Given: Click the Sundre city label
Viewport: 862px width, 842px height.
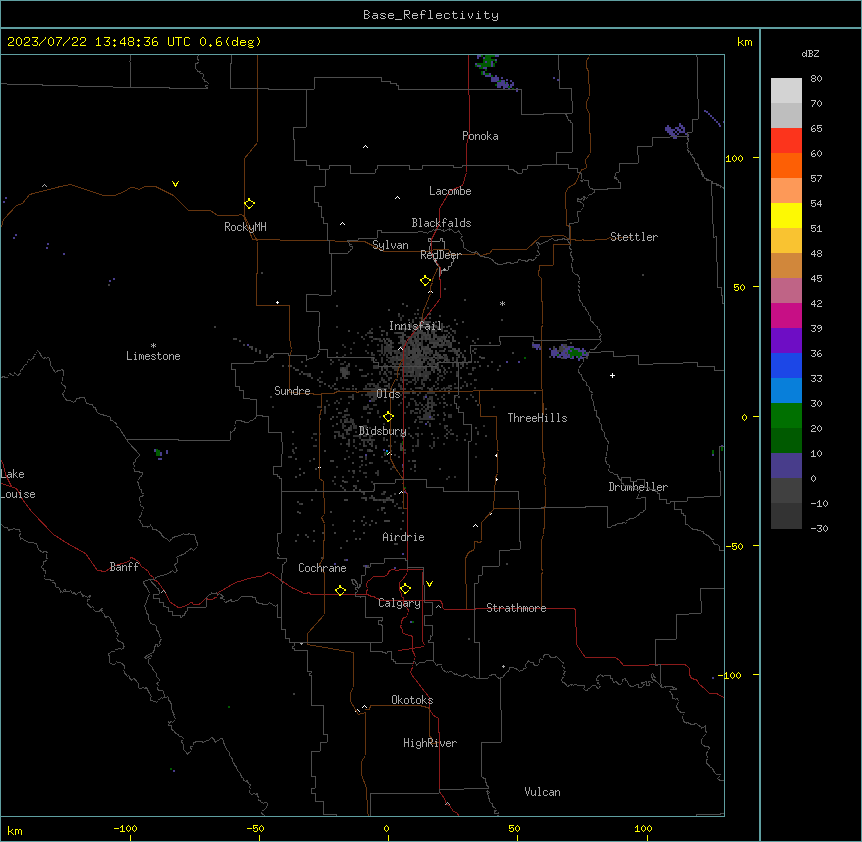Looking at the screenshot, I should [x=292, y=391].
